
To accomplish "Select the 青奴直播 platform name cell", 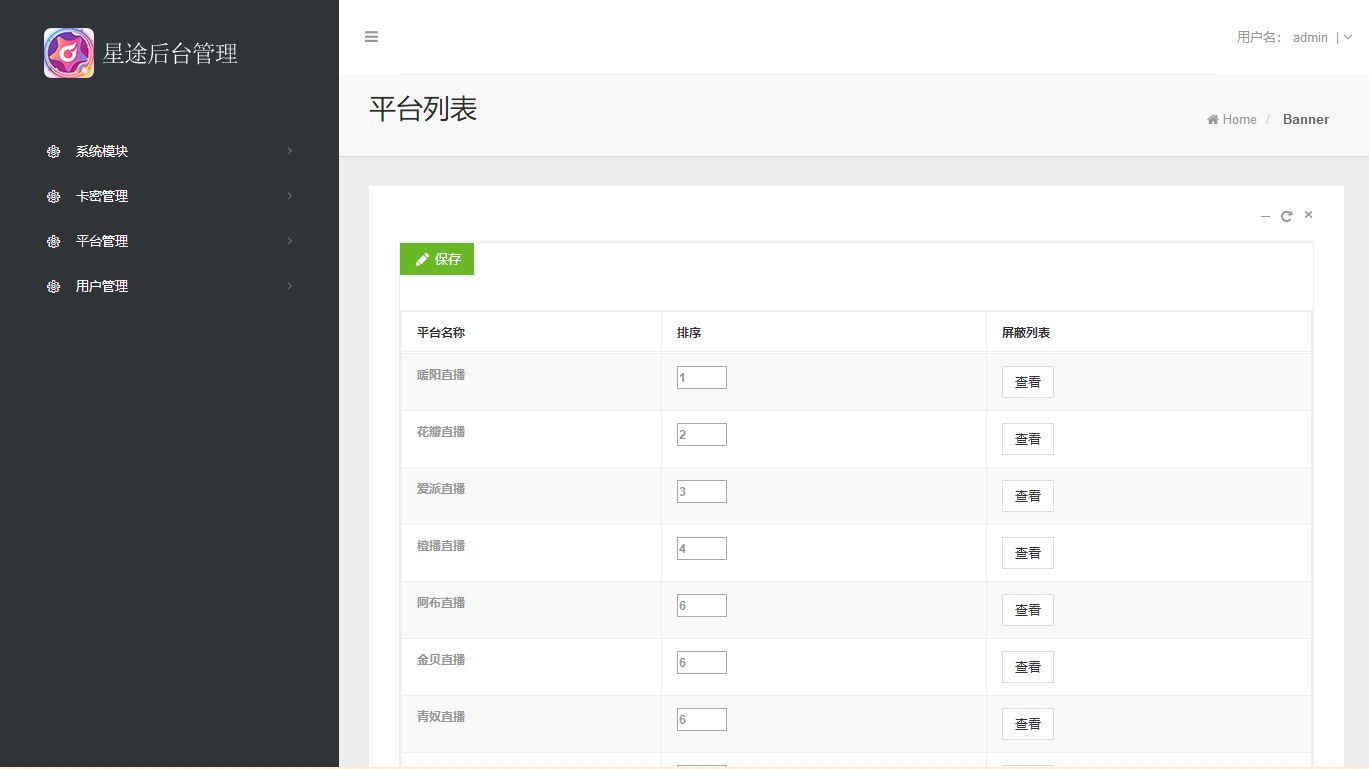I will (x=532, y=724).
